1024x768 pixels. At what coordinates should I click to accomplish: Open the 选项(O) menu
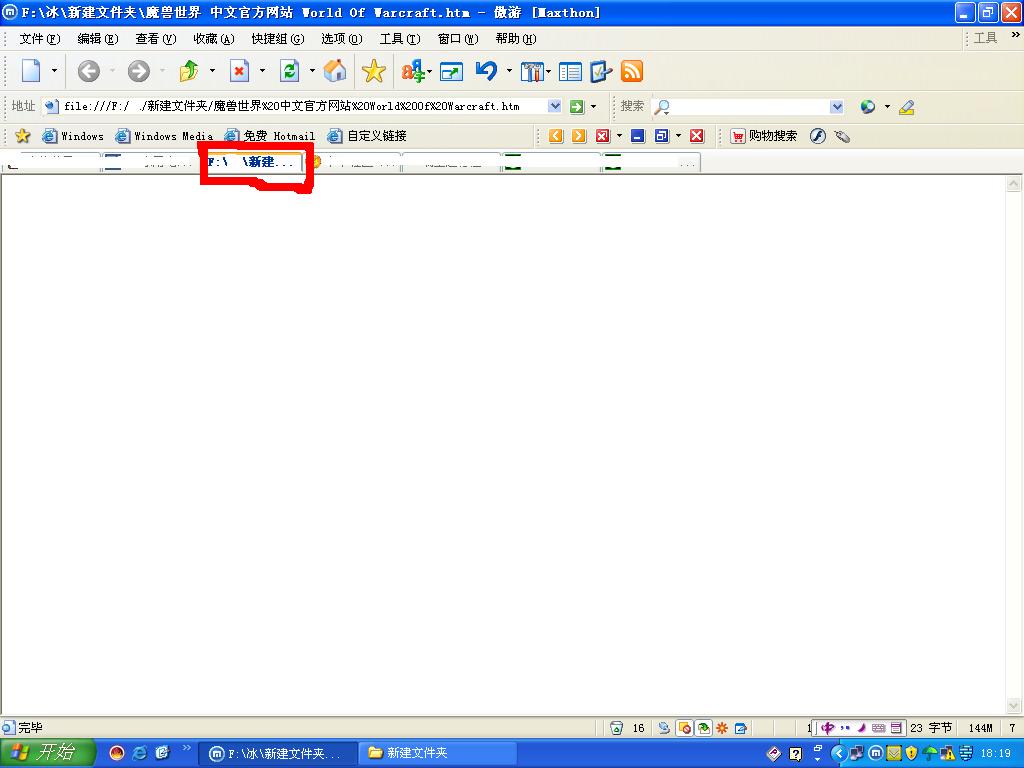point(342,39)
